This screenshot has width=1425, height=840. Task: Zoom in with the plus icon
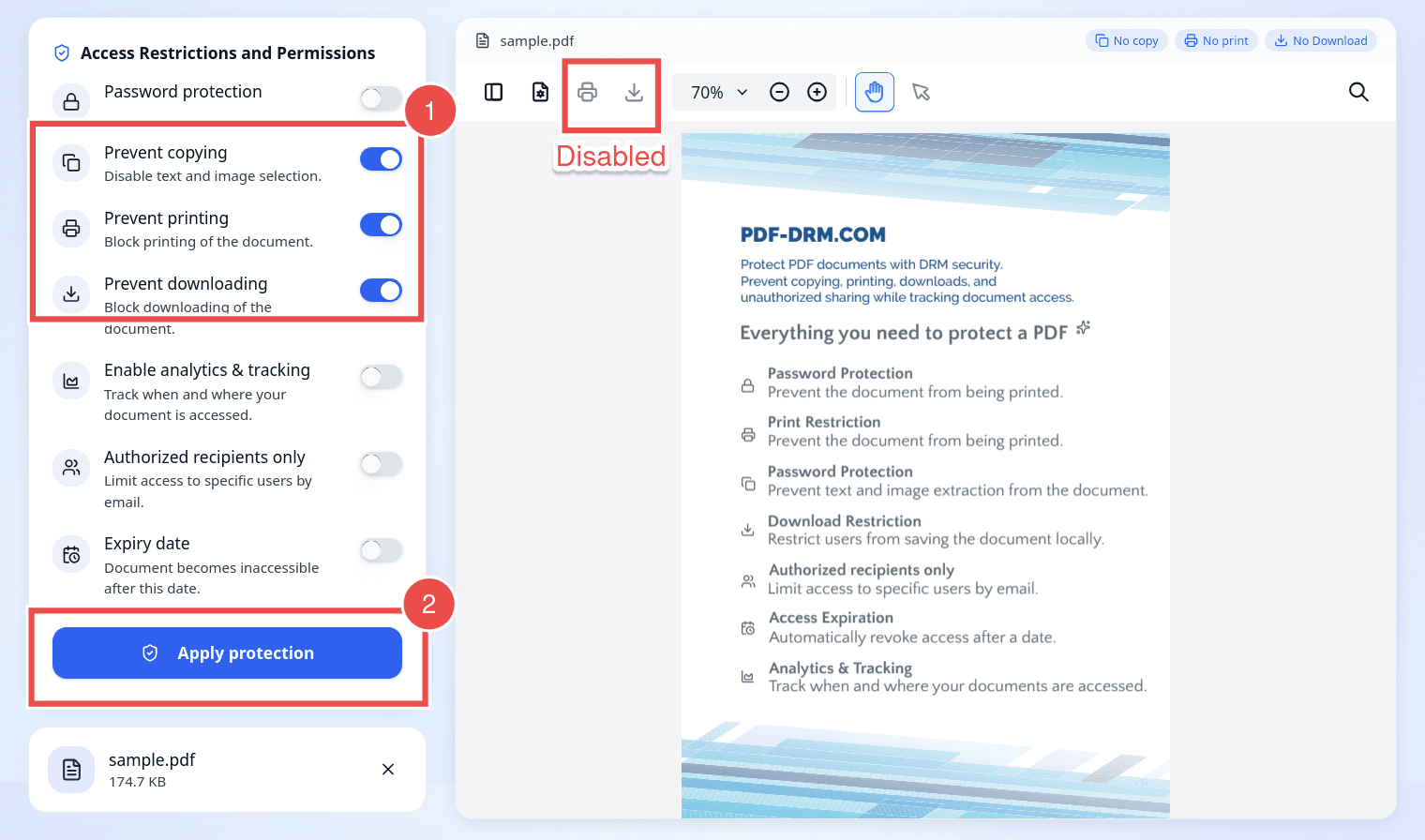click(x=817, y=92)
